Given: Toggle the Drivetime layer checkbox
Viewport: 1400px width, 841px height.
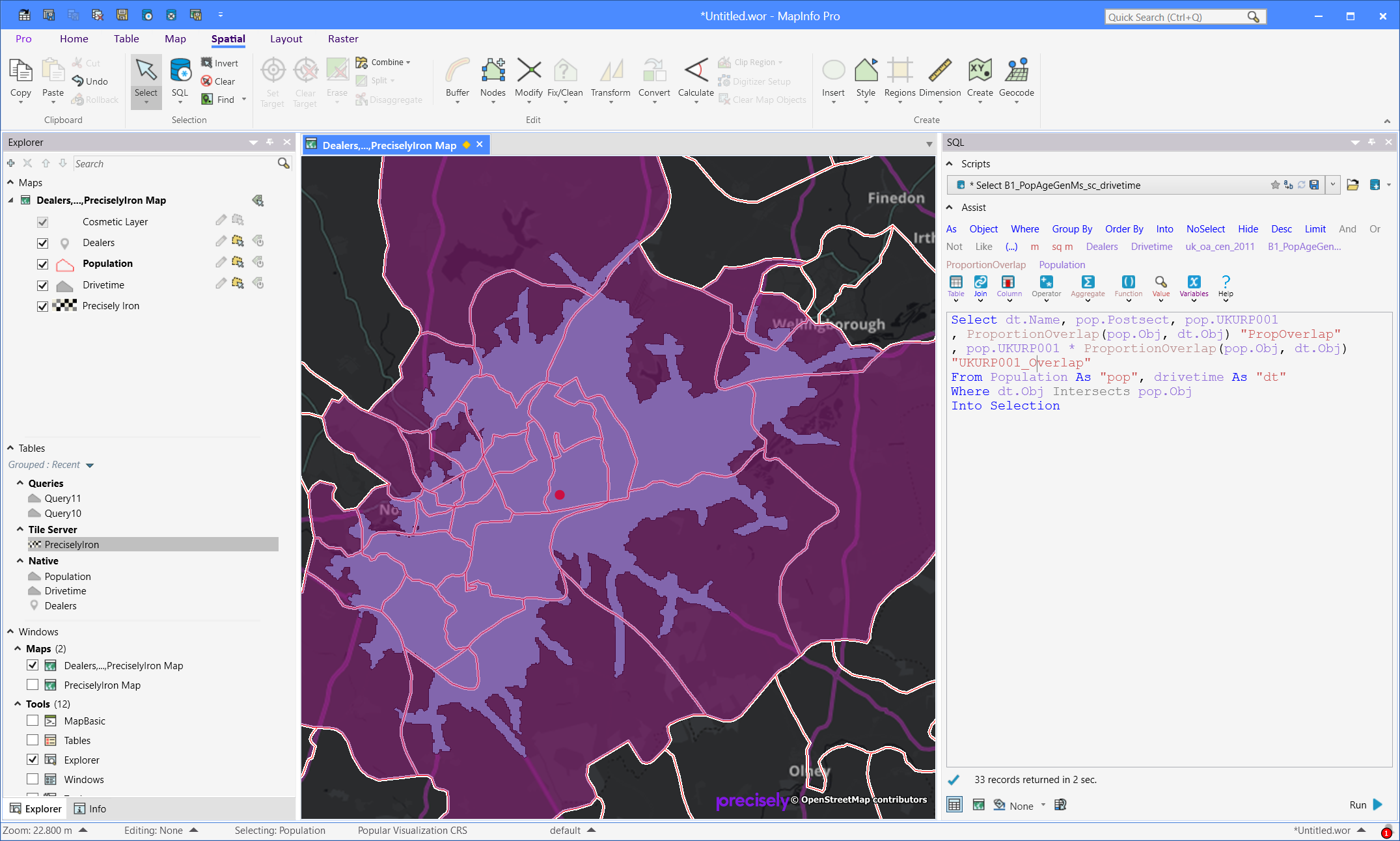Looking at the screenshot, I should 43,285.
